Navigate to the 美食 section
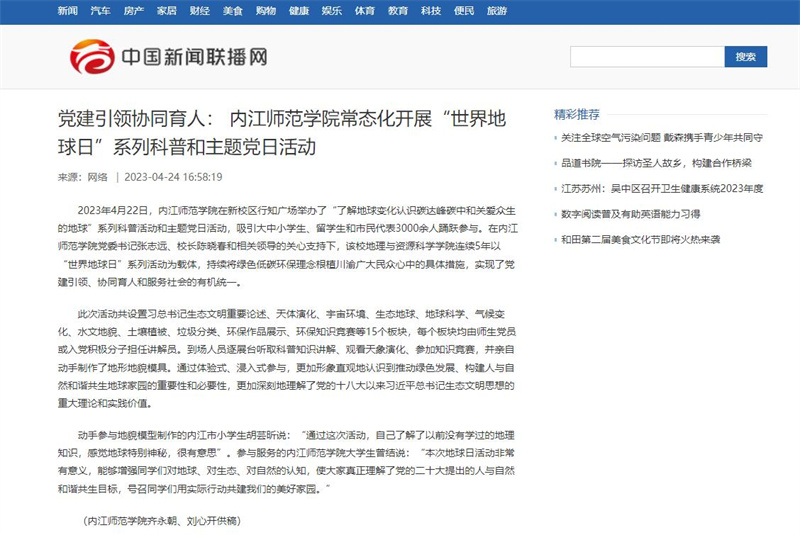The height and width of the screenshot is (535, 800). pyautogui.click(x=232, y=11)
